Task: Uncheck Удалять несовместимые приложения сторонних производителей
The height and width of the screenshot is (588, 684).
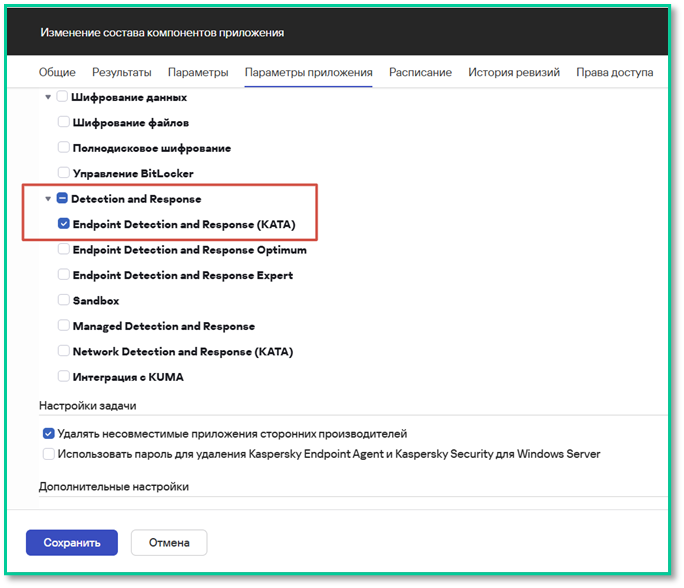Action: click(x=48, y=434)
